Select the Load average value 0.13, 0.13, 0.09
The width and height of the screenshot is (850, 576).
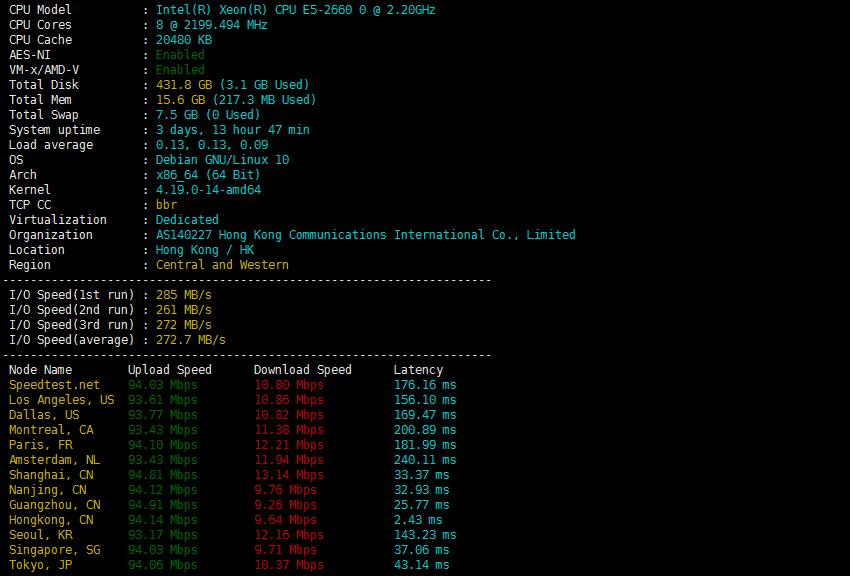click(x=212, y=145)
